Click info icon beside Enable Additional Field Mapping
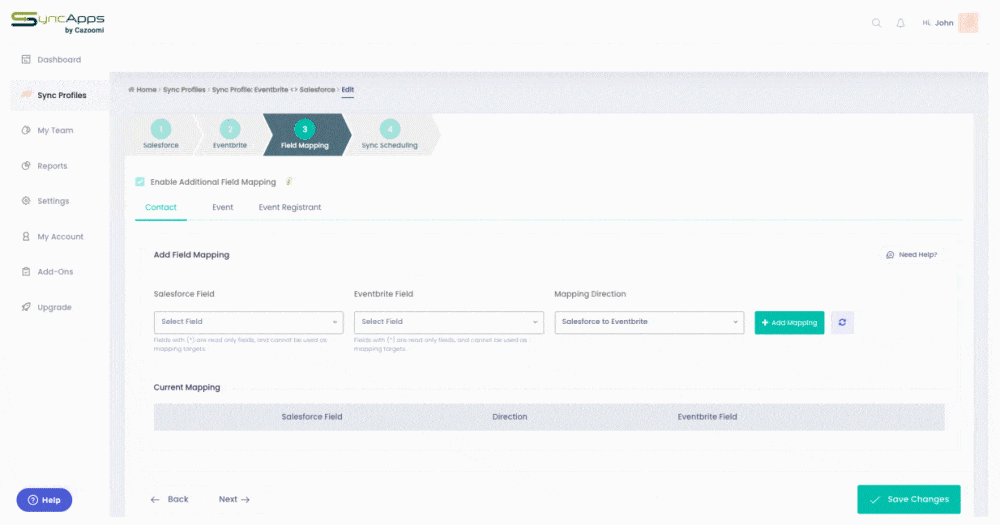Image resolution: width=1000 pixels, height=525 pixels. (289, 182)
